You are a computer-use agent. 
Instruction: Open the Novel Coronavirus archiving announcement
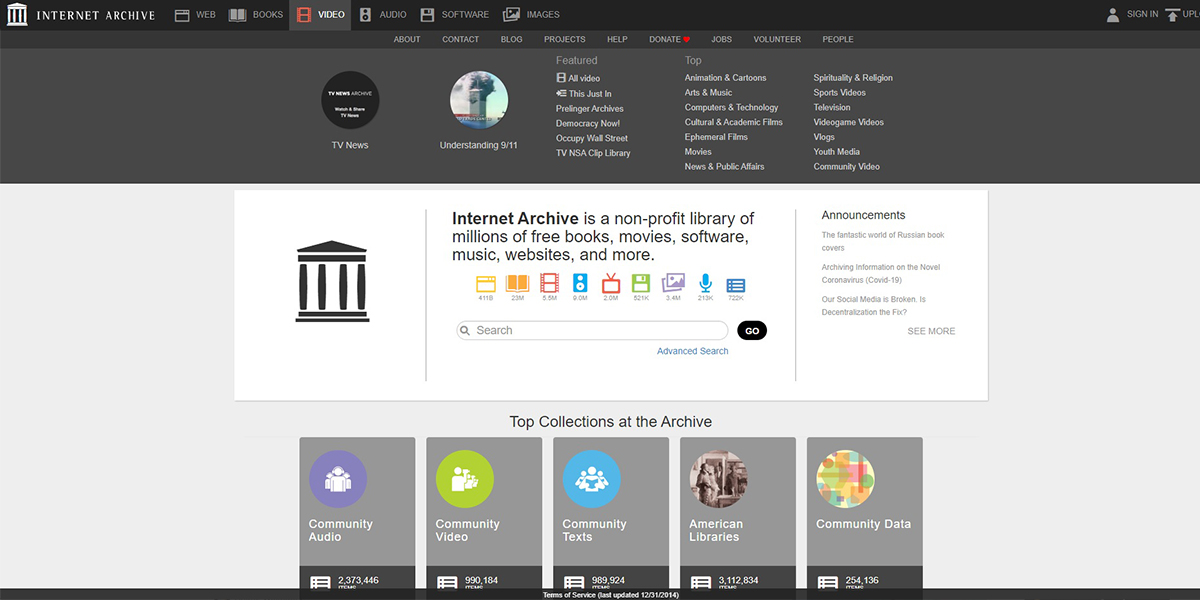(881, 273)
